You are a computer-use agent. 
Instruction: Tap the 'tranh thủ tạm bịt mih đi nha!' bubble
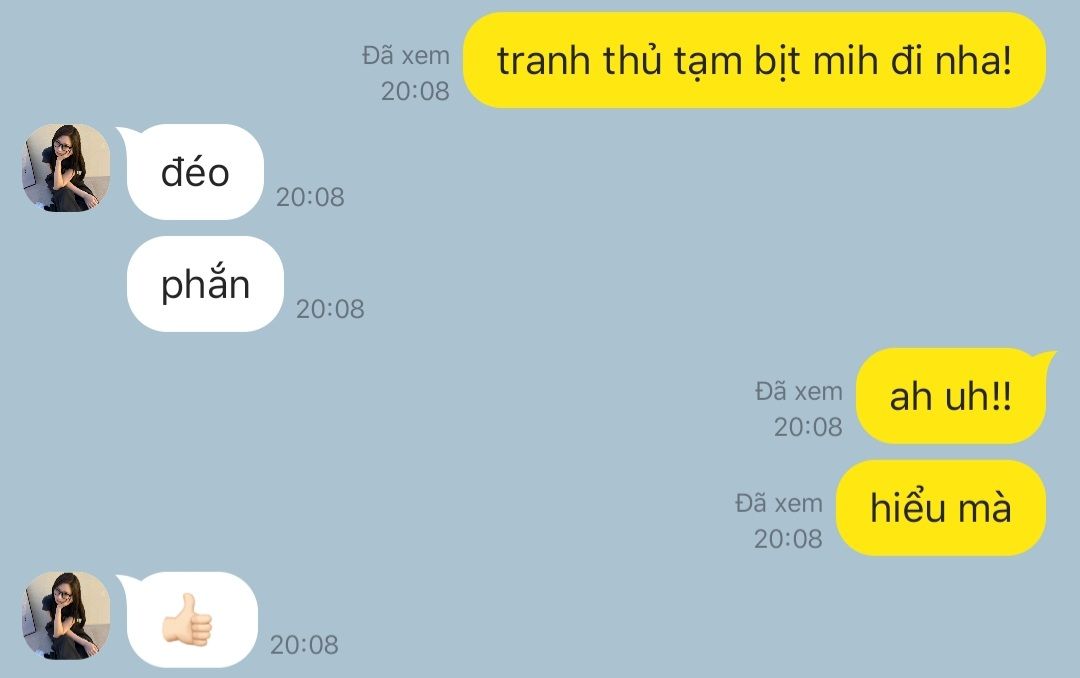click(754, 60)
